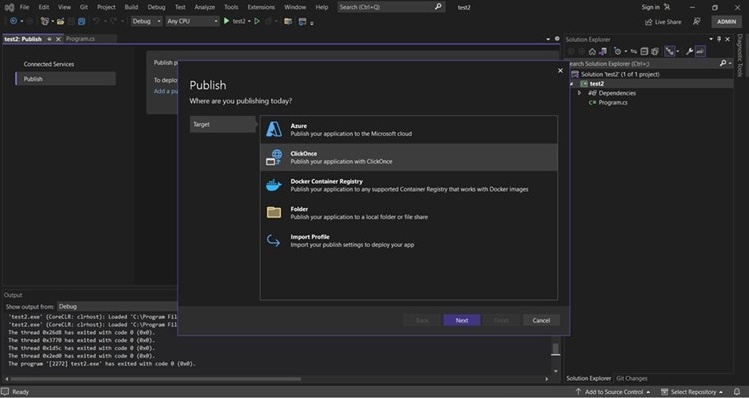This screenshot has width=749, height=398.
Task: Click the Undo toolbar icon
Action: point(96,22)
